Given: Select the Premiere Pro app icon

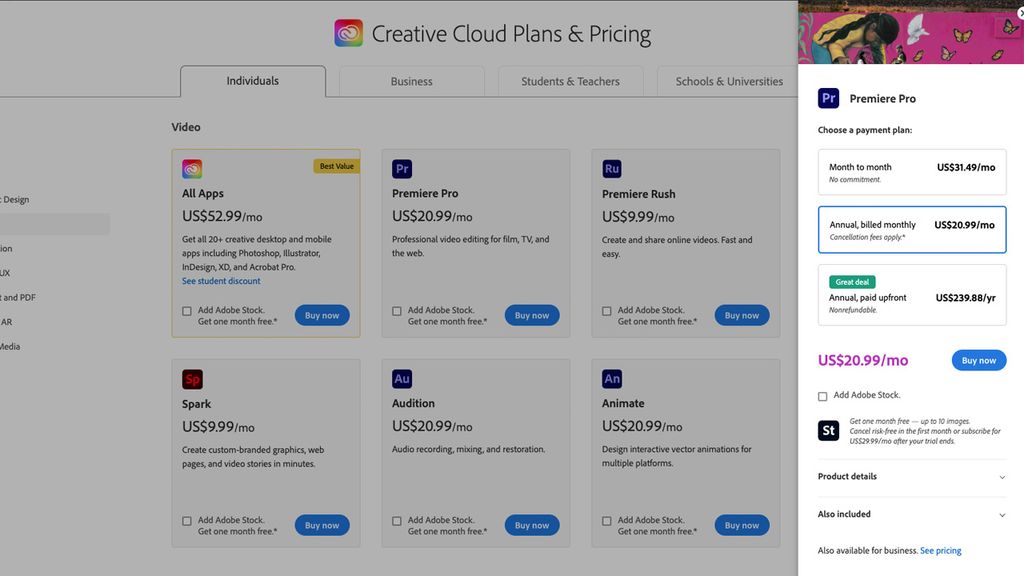Looking at the screenshot, I should pos(401,168).
